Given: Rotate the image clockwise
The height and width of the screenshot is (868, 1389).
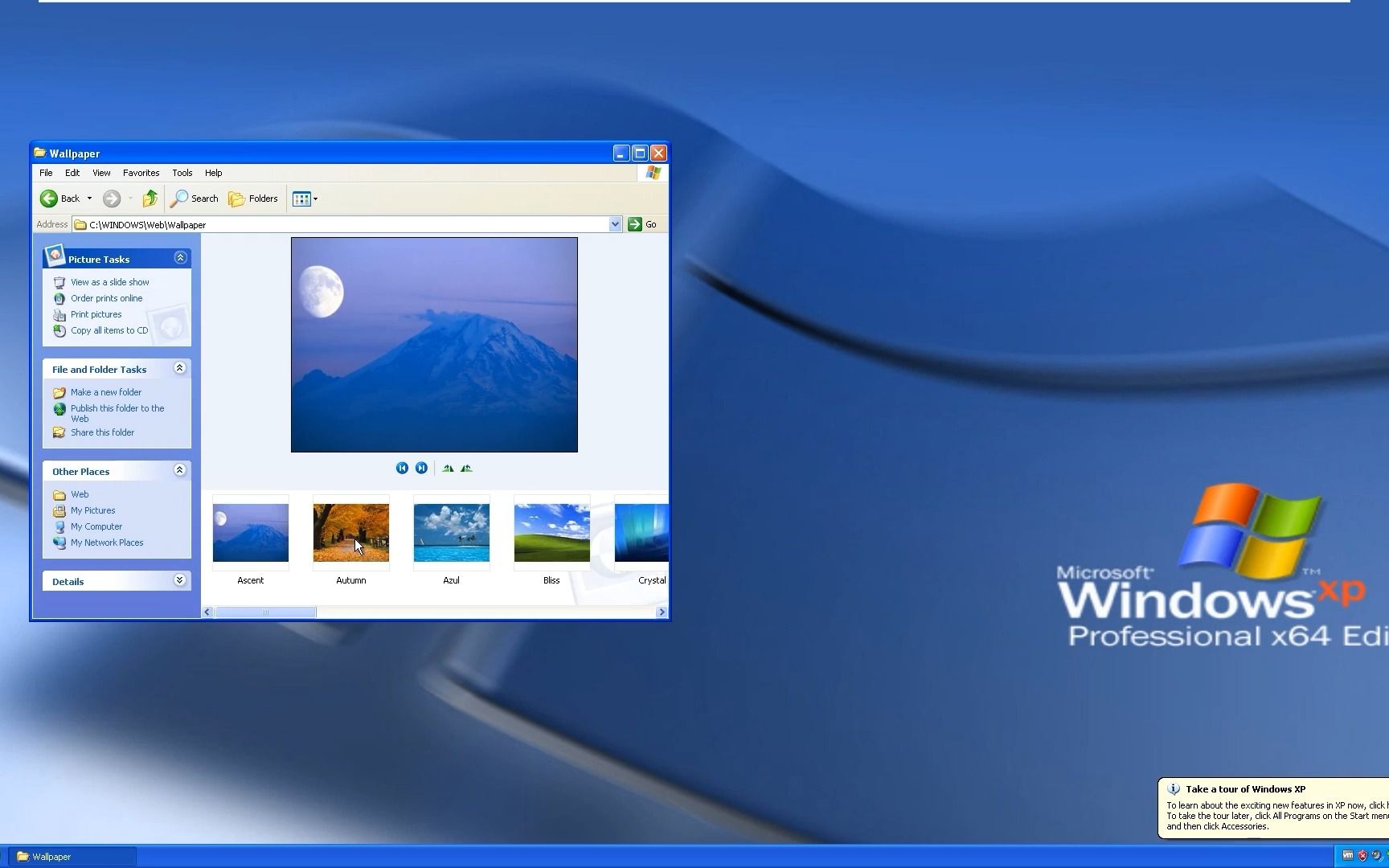Looking at the screenshot, I should [x=448, y=468].
